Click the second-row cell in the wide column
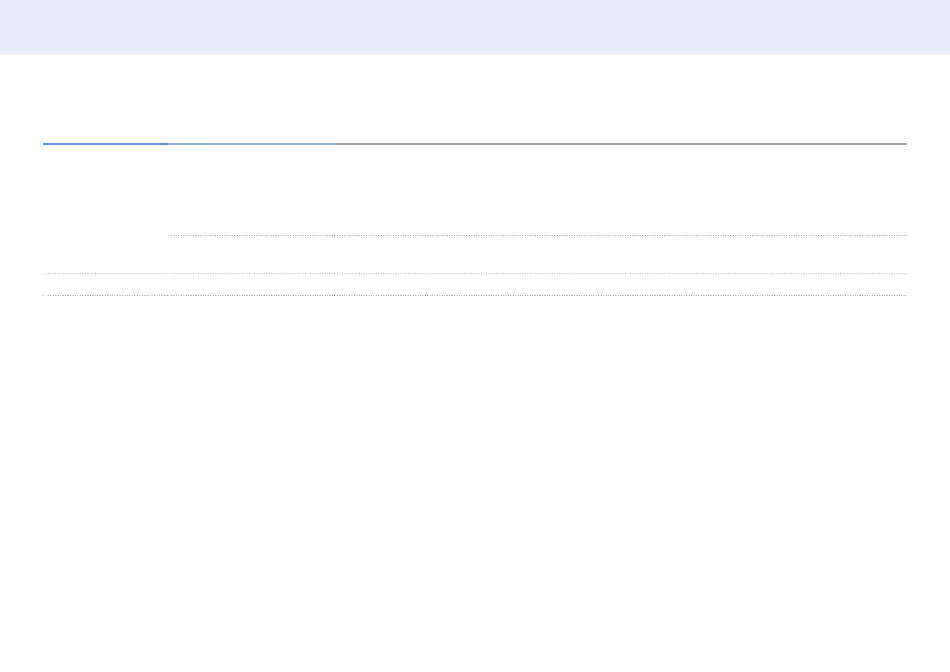 [x=620, y=254]
